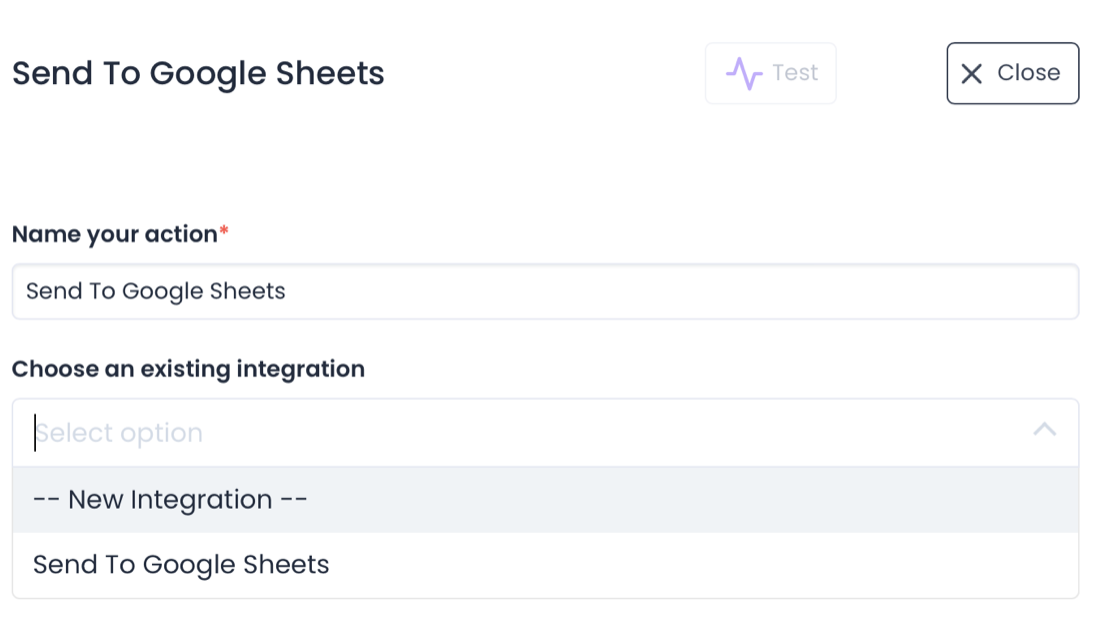Select the "-- New Integration --" option
Viewport: 1100px width, 628px height.
[169, 499]
